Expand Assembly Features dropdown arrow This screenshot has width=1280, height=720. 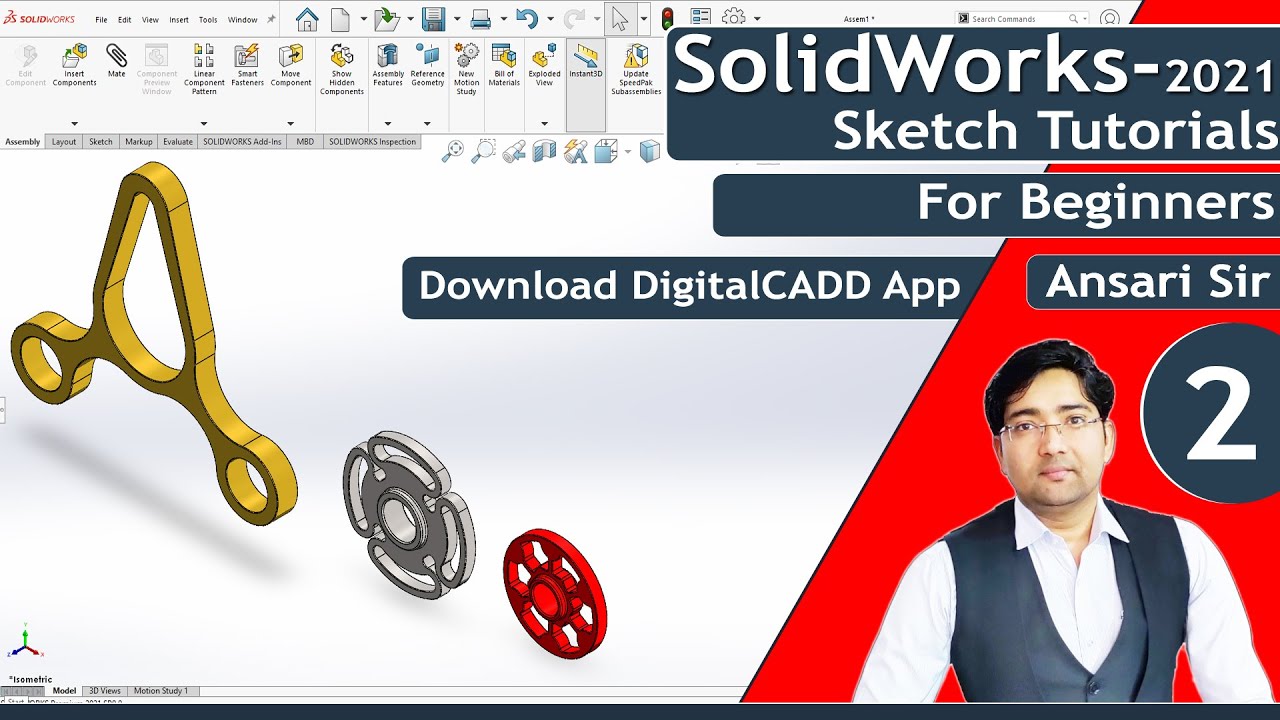click(388, 124)
